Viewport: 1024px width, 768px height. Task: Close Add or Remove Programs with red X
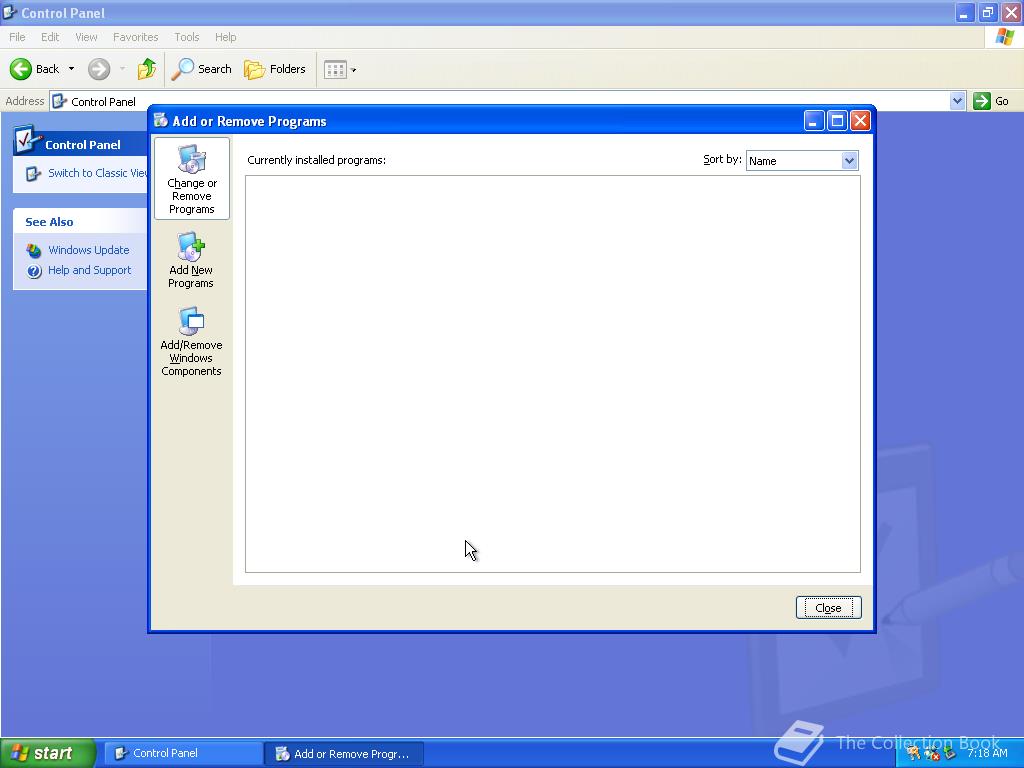click(861, 121)
